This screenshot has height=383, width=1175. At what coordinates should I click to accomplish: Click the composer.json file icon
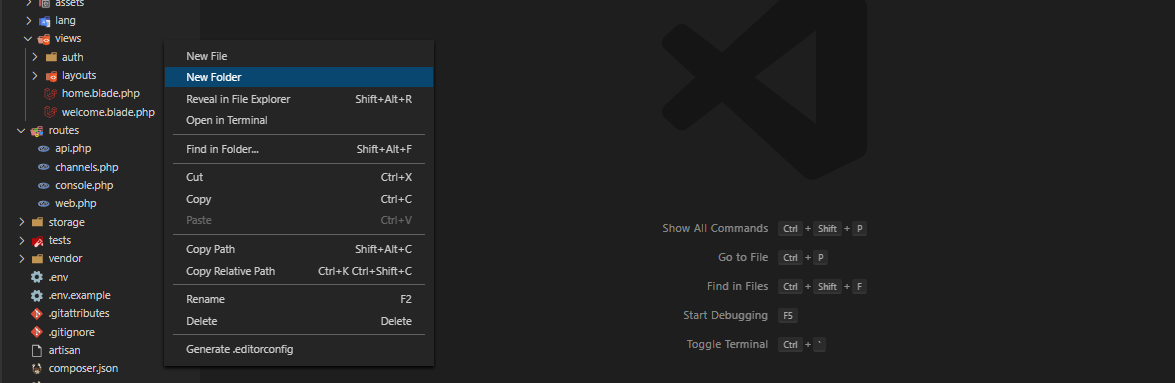tap(37, 369)
